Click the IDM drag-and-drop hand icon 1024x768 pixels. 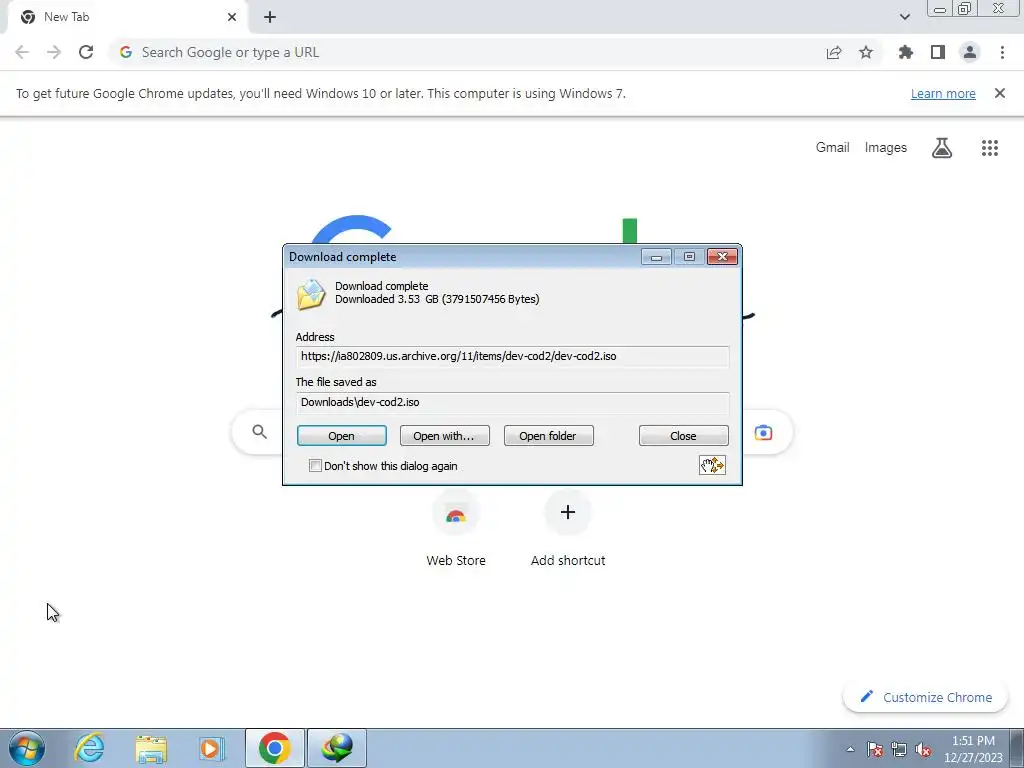click(712, 465)
